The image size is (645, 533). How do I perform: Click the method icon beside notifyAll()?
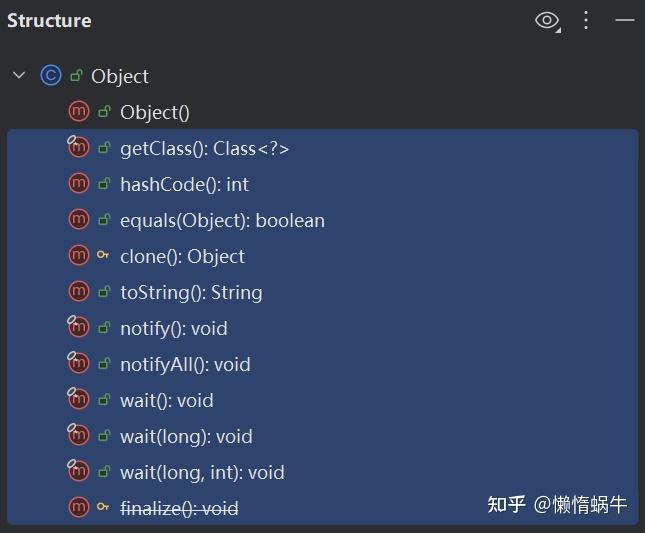click(x=79, y=364)
